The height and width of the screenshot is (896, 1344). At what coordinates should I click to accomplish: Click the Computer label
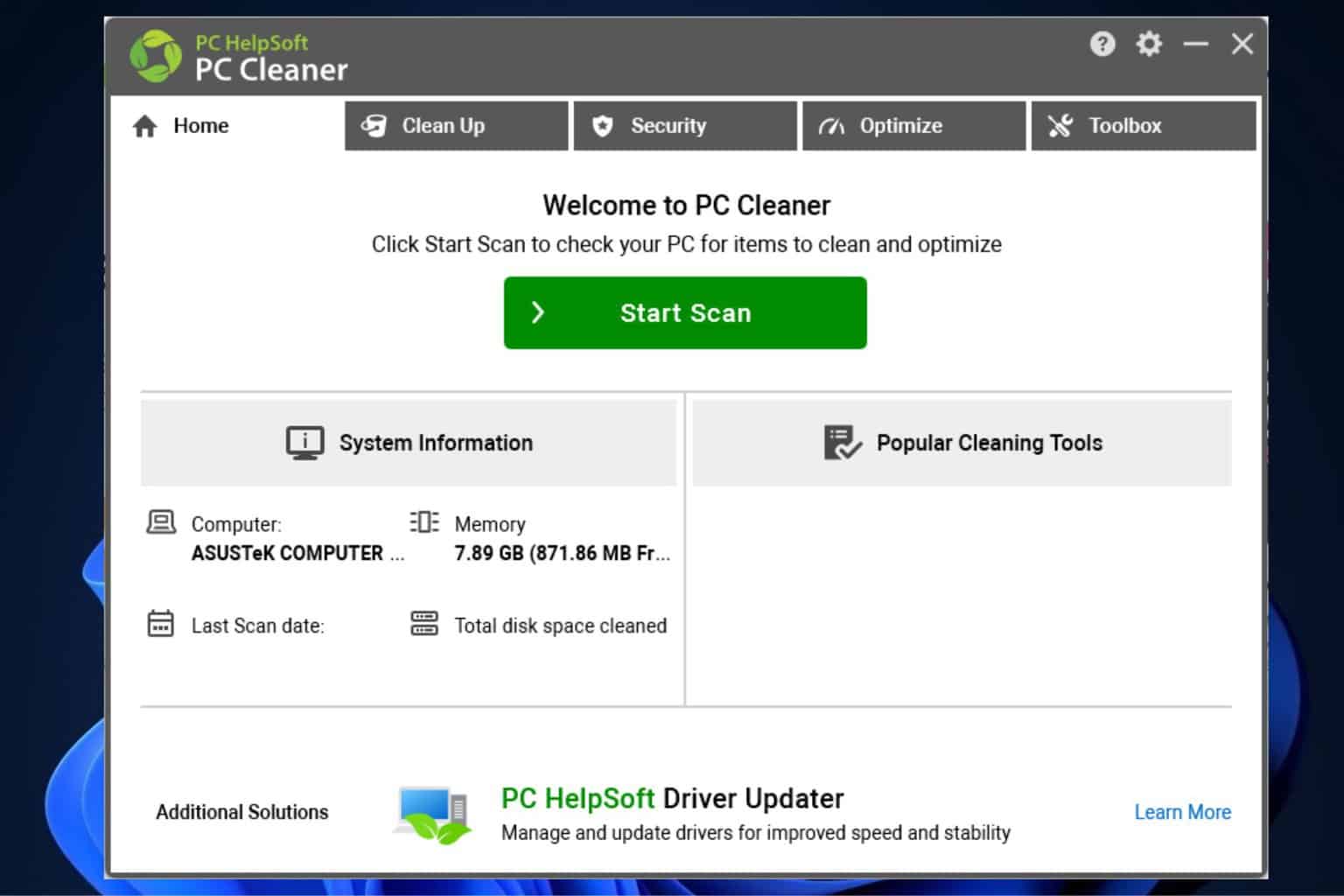click(x=236, y=524)
